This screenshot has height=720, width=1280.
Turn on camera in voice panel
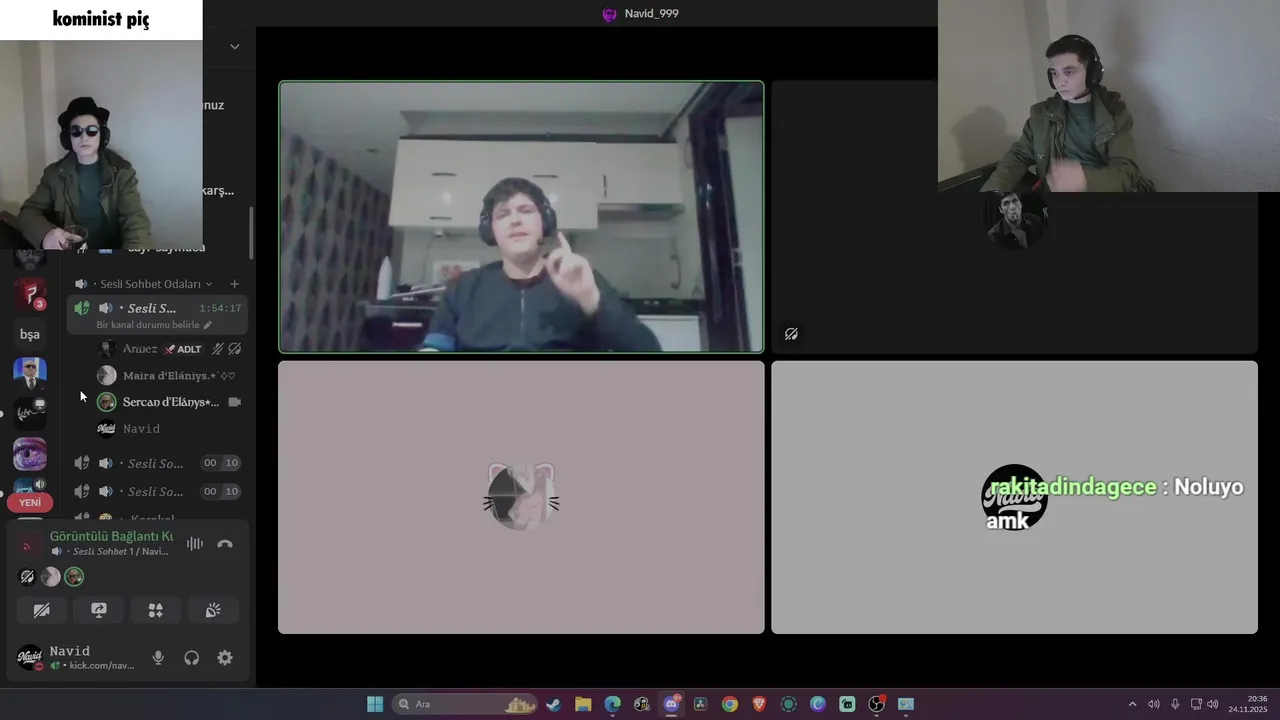(42, 610)
